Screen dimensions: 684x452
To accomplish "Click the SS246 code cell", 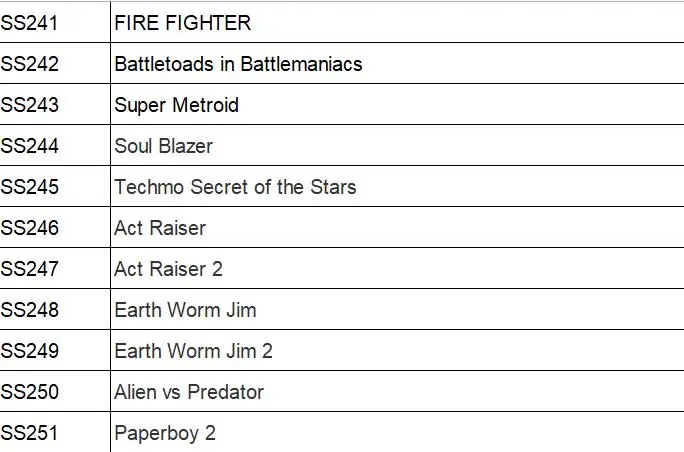I will point(30,228).
